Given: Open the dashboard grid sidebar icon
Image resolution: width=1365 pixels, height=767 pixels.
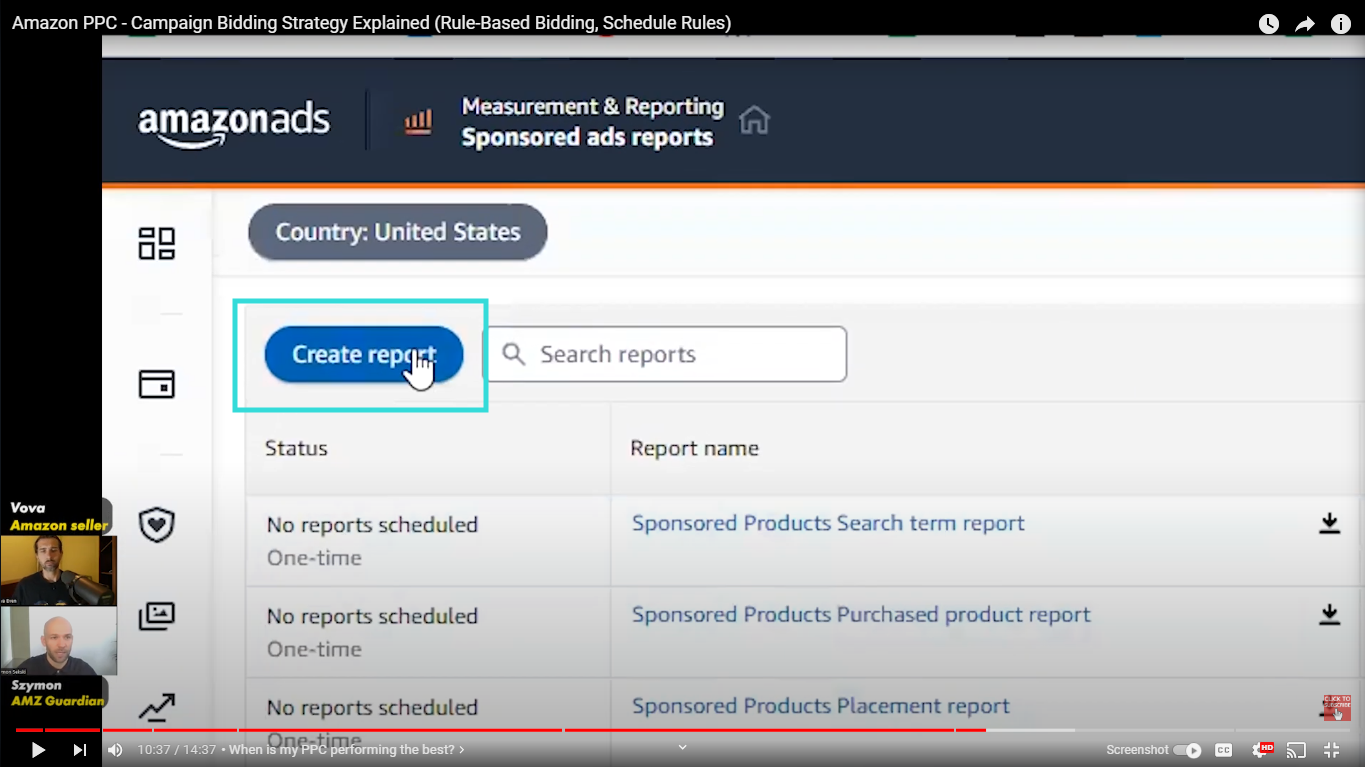Looking at the screenshot, I should [157, 243].
